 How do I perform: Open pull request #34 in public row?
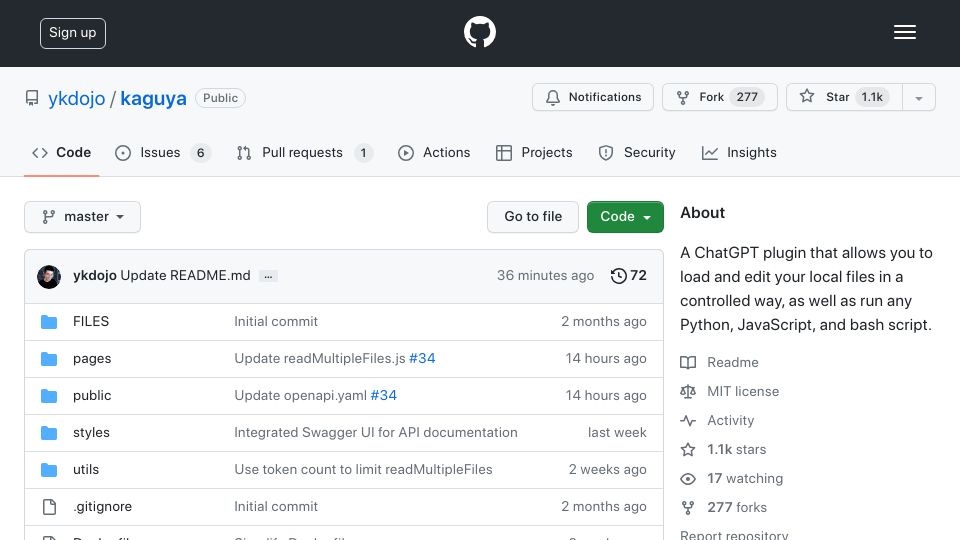point(383,396)
